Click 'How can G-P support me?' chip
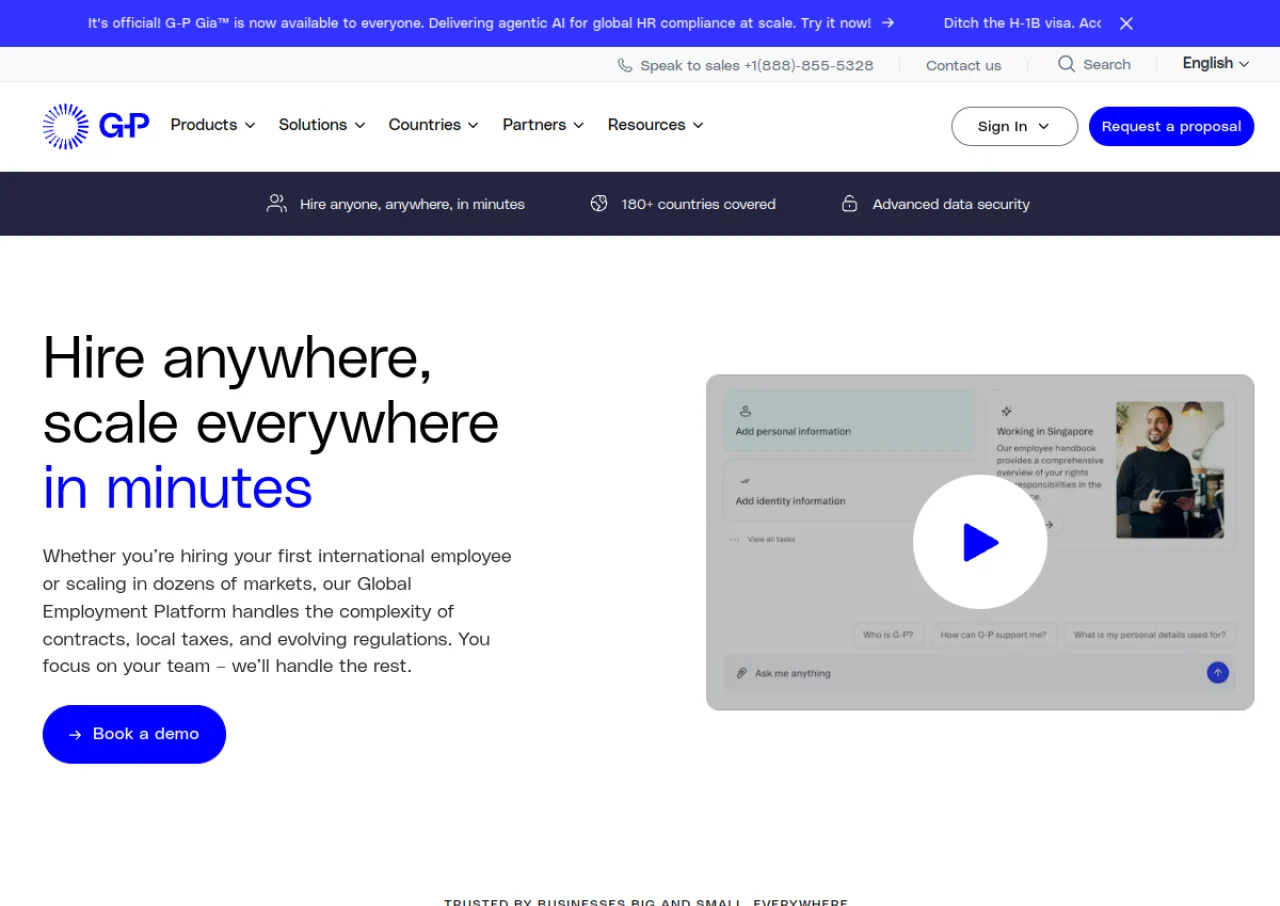 click(x=993, y=635)
